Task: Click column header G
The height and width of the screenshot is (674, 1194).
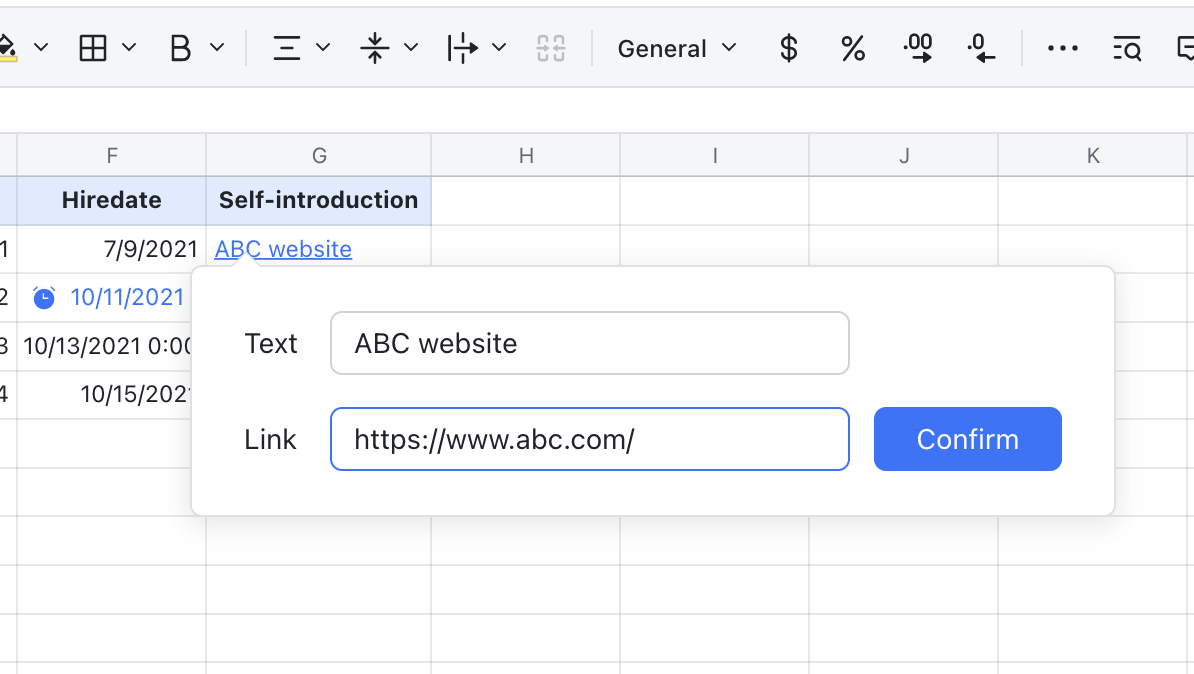Action: click(x=318, y=155)
